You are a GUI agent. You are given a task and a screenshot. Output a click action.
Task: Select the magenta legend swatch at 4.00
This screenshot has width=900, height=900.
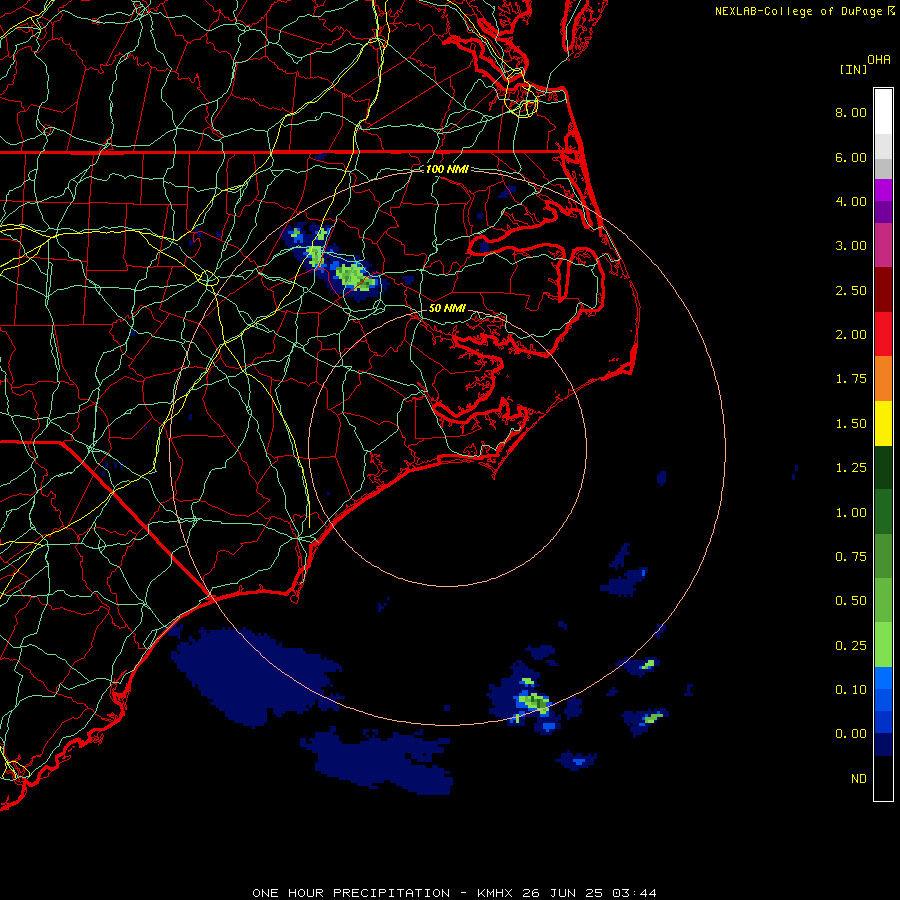point(883,191)
